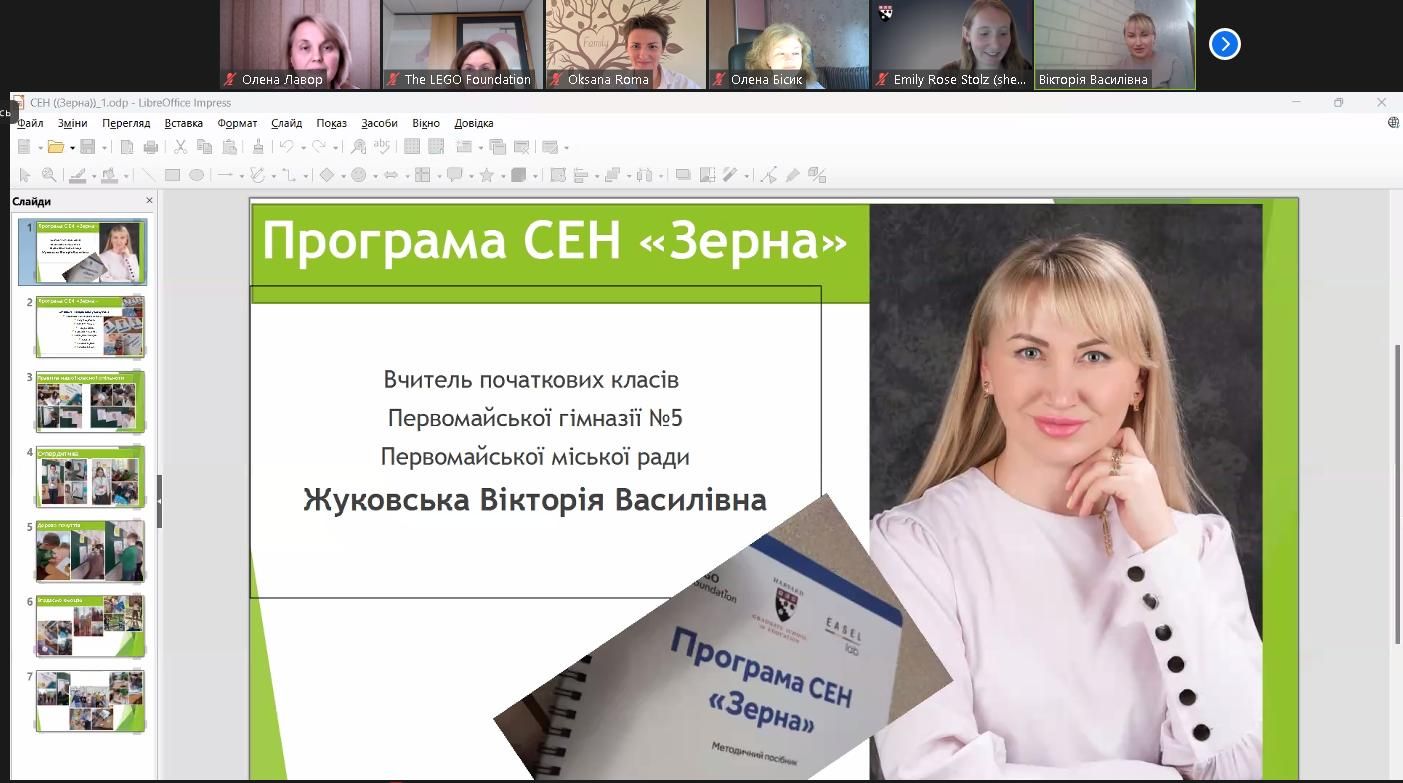Select the Stars and Banners tool

point(487,175)
